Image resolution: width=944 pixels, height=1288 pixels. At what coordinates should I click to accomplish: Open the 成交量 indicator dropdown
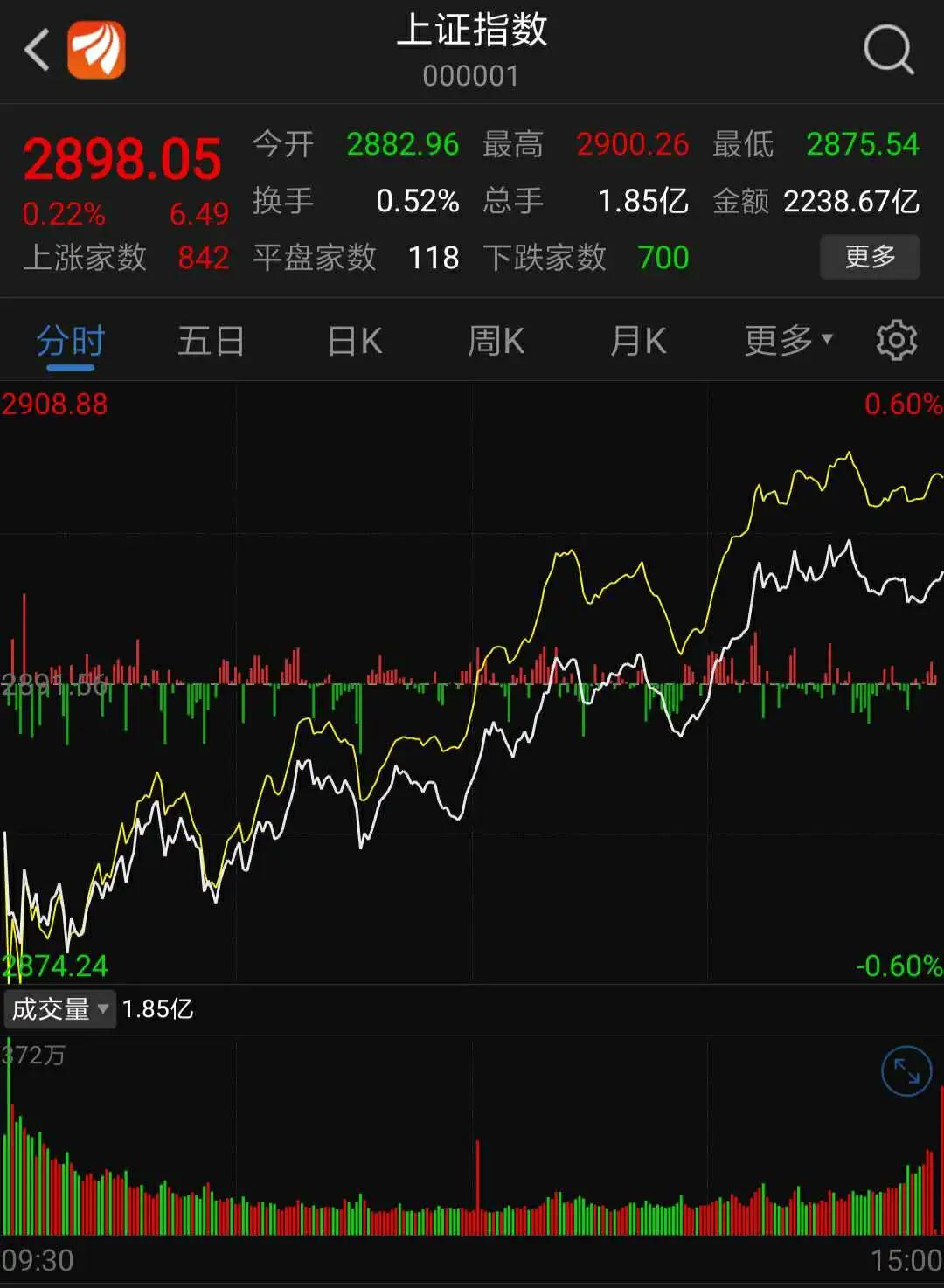pos(59,1009)
